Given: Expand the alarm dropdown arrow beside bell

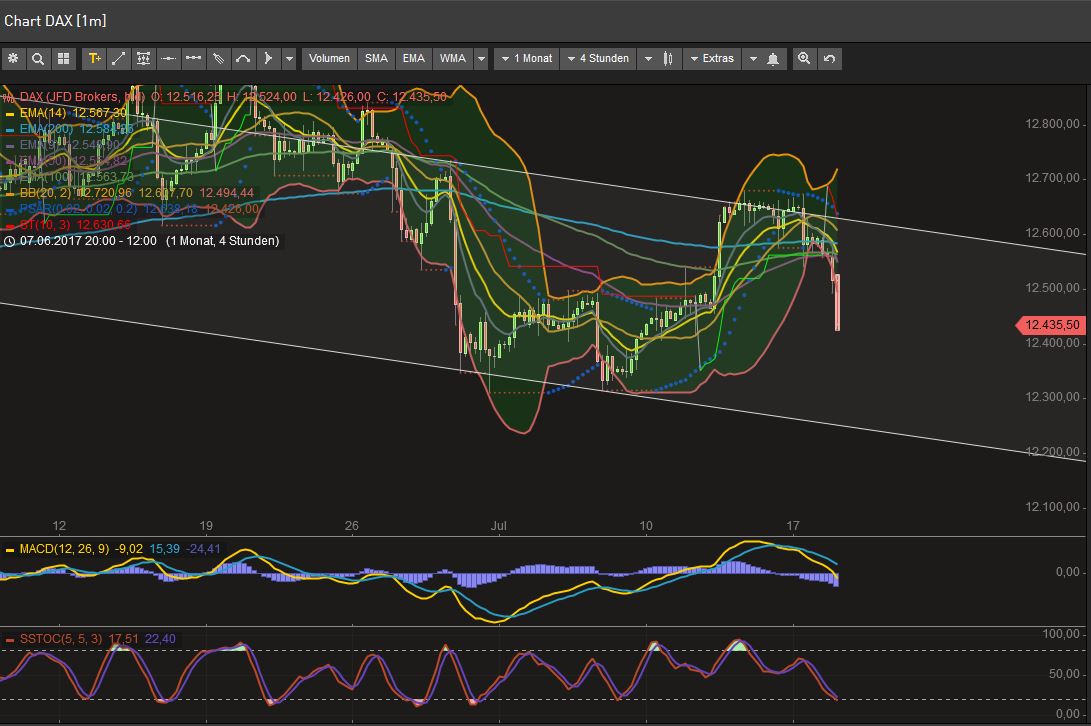Looking at the screenshot, I should pyautogui.click(x=753, y=58).
